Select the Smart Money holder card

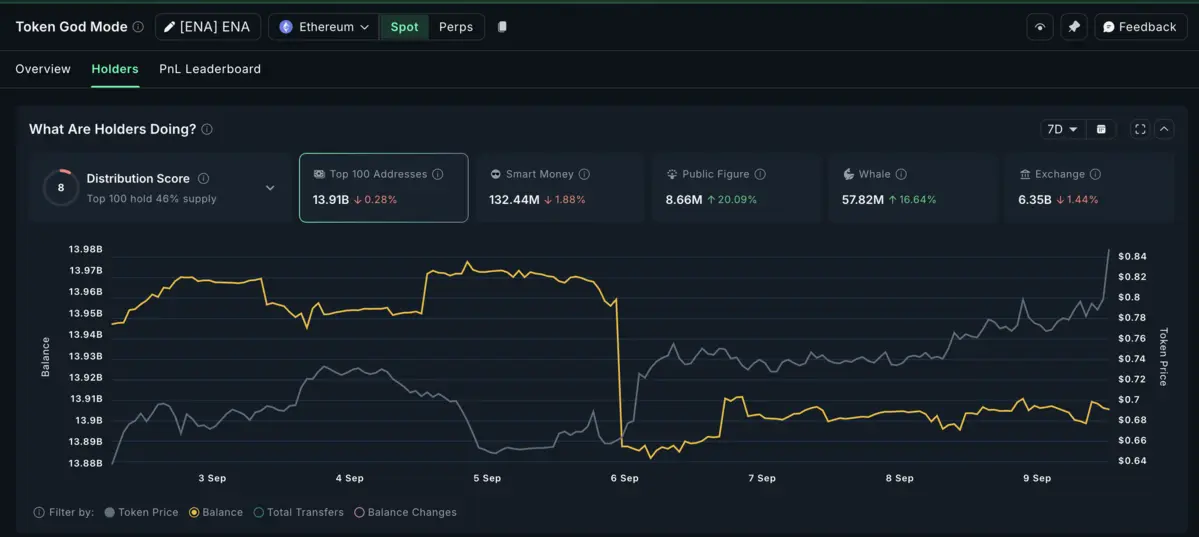pos(560,187)
